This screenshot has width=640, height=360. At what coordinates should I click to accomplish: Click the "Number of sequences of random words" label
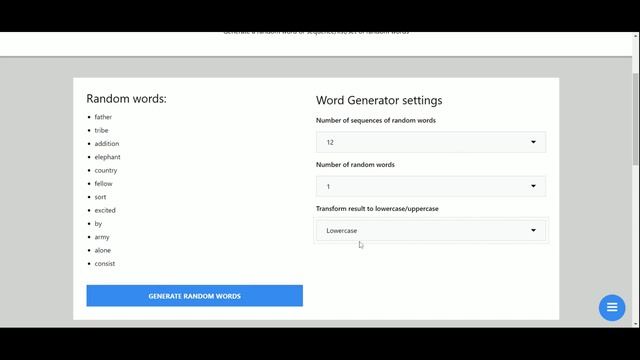(x=376, y=120)
